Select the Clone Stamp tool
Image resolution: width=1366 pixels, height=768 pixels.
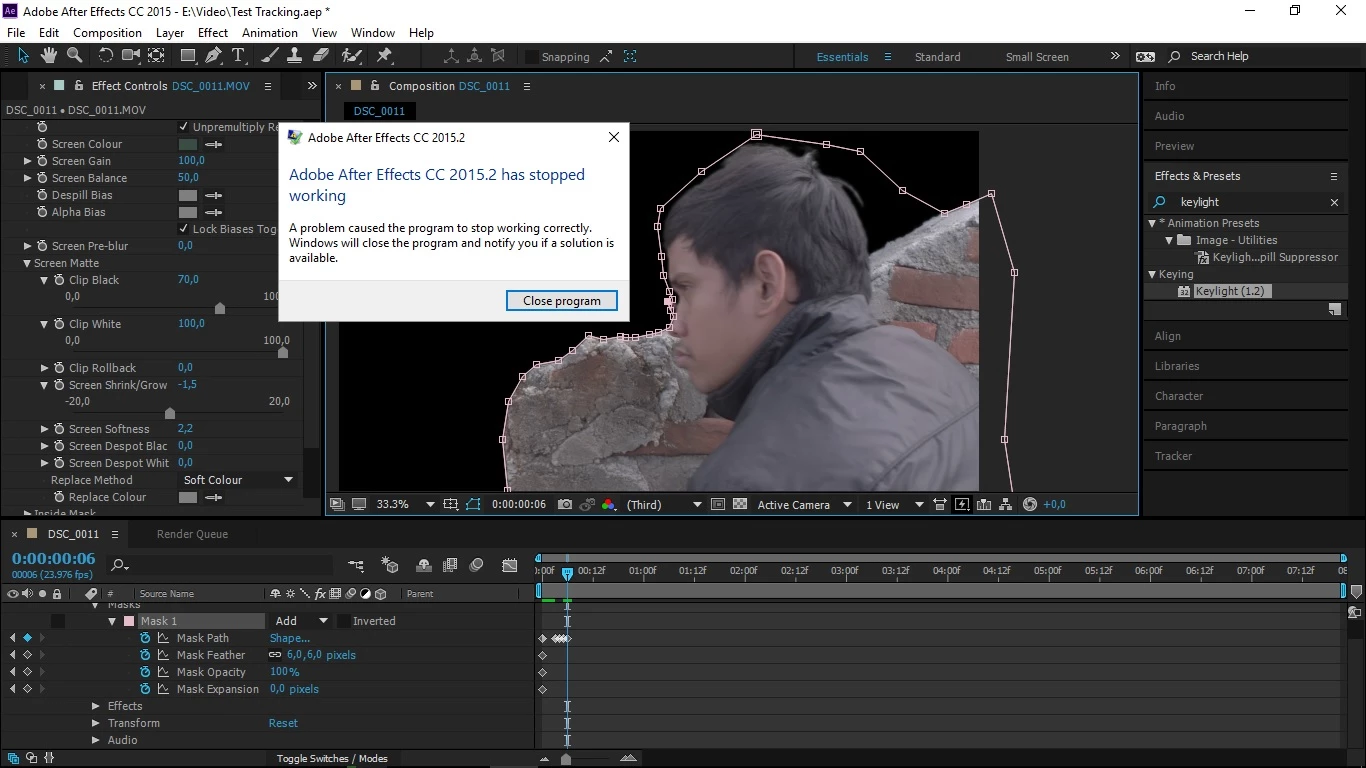[295, 56]
